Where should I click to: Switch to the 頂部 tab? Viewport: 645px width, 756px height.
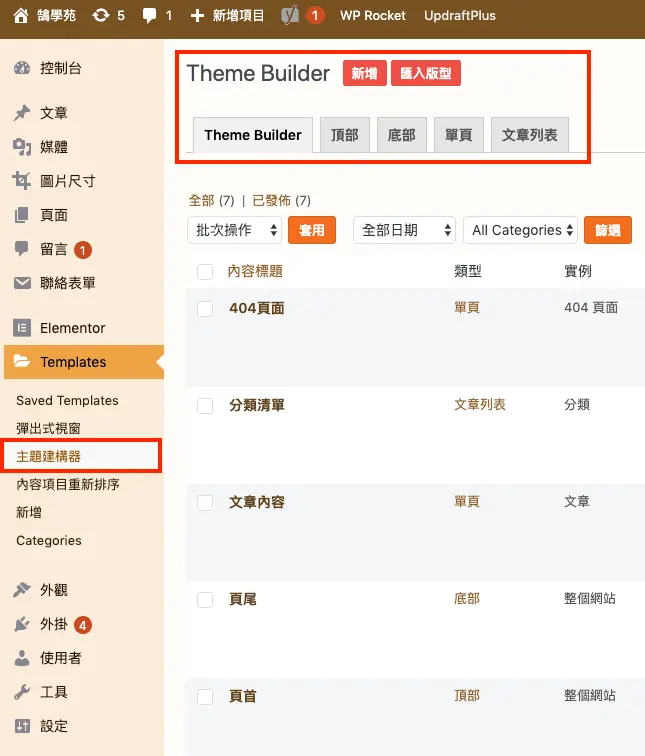345,135
